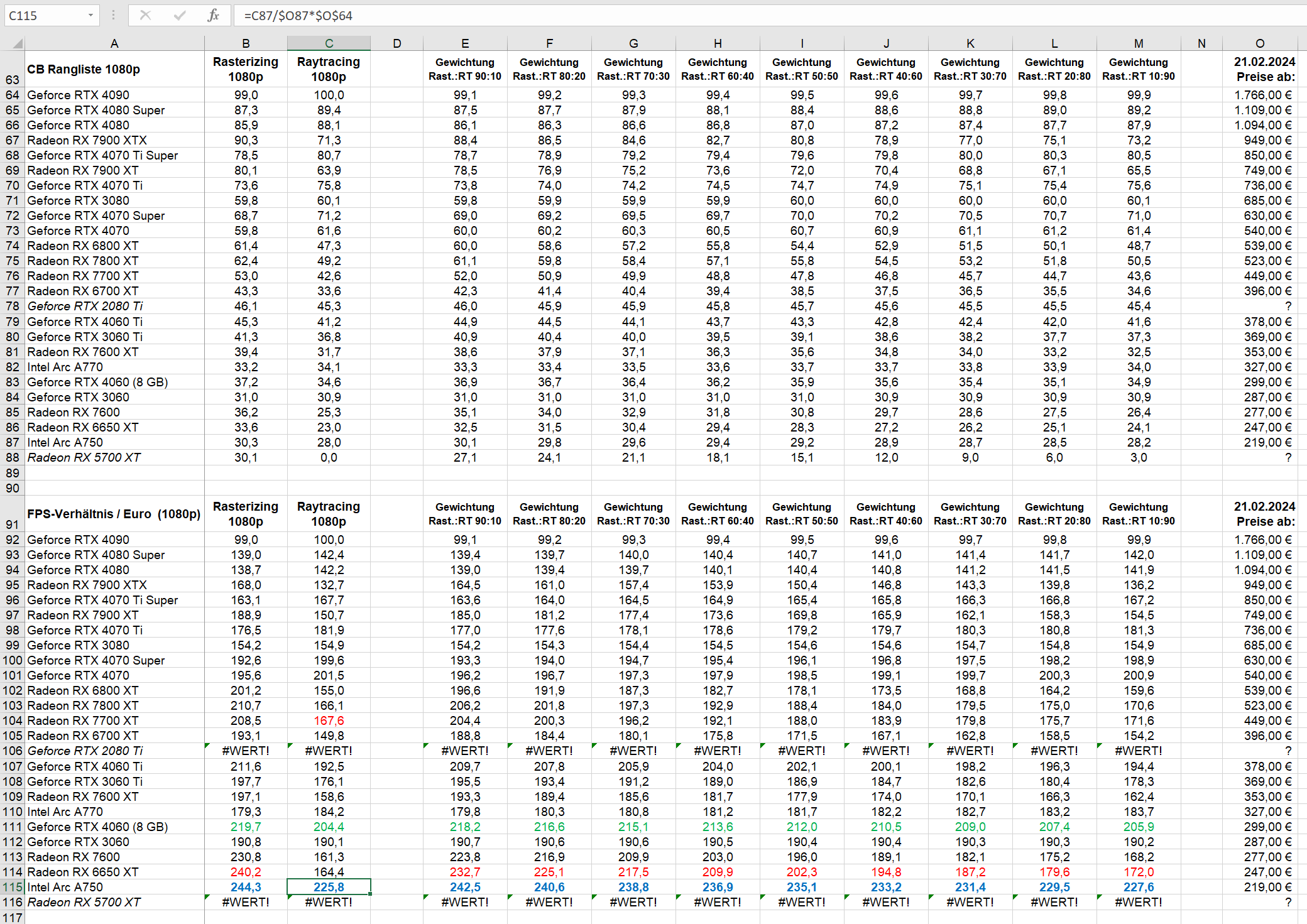This screenshot has width=1307, height=924.
Task: Click error indicator cell B106 #WERT!
Action: click(246, 751)
